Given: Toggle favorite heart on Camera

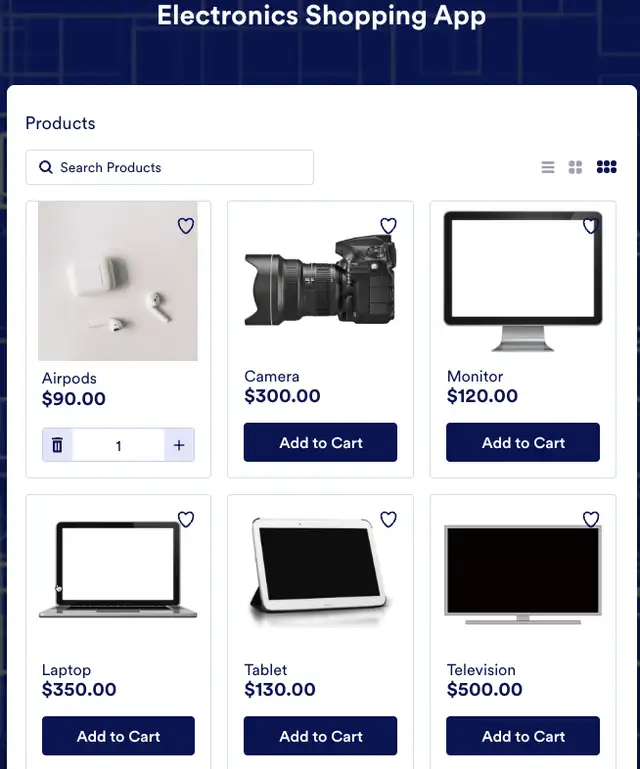Looking at the screenshot, I should [x=388, y=226].
